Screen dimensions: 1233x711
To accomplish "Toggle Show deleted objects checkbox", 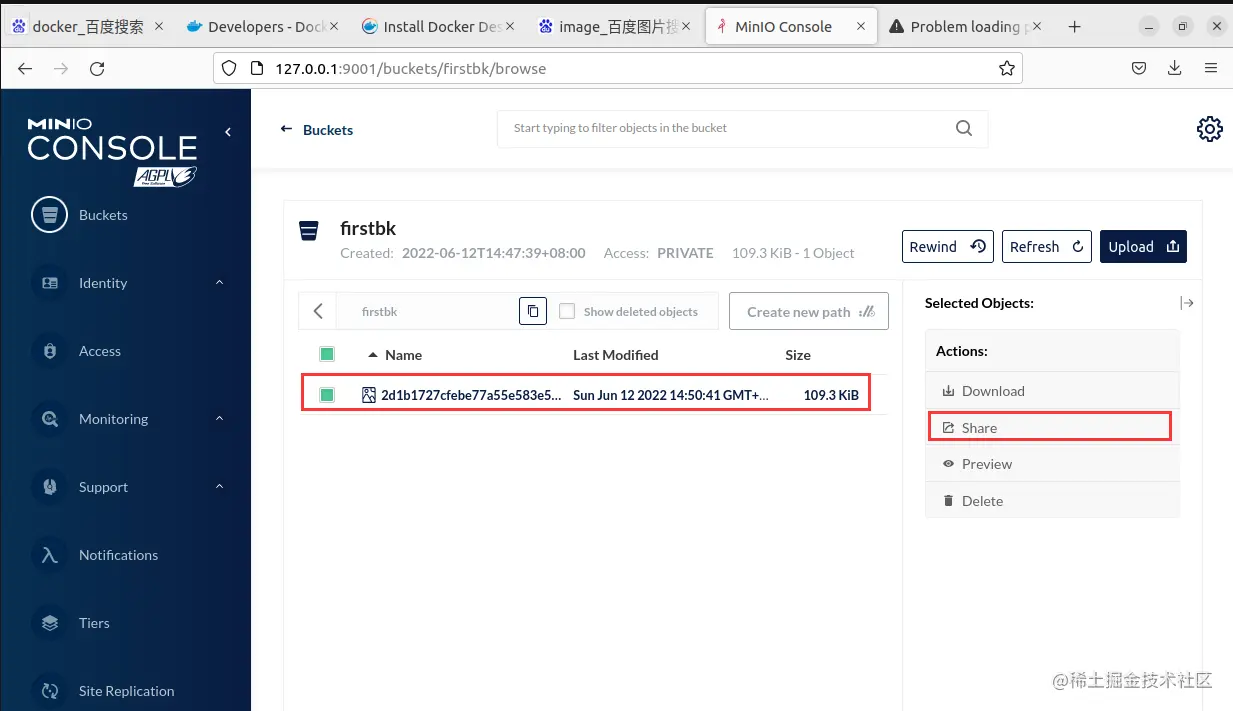I will point(567,311).
